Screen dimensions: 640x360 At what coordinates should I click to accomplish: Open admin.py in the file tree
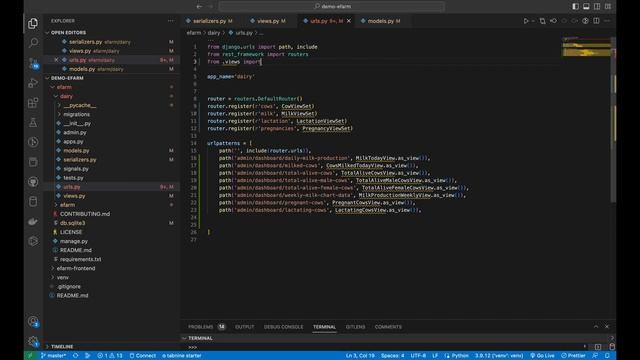point(75,132)
